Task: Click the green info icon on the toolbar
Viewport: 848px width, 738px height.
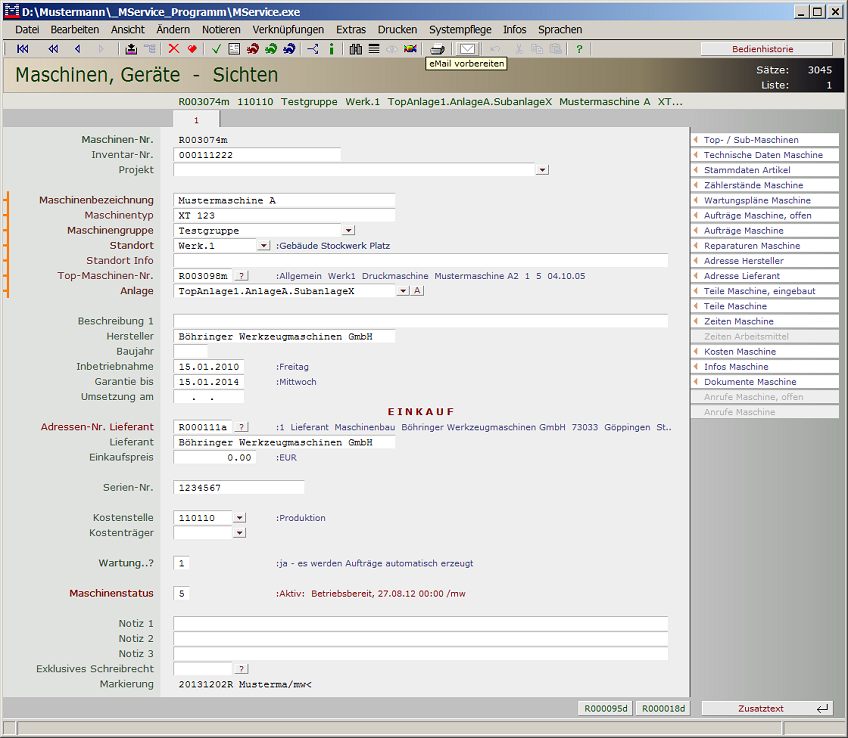Action: tap(331, 49)
